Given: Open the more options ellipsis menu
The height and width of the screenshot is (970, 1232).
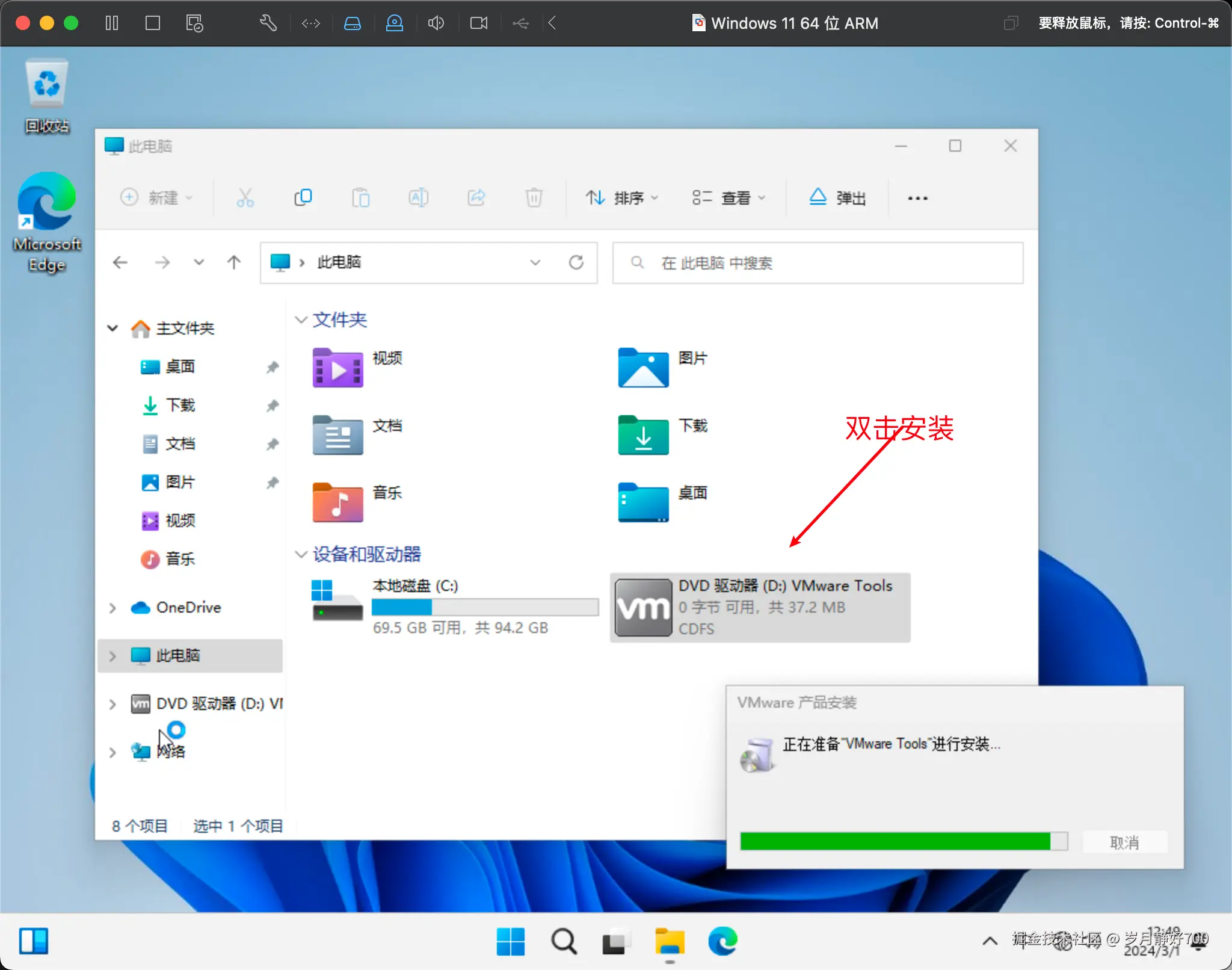Looking at the screenshot, I should click(x=917, y=197).
